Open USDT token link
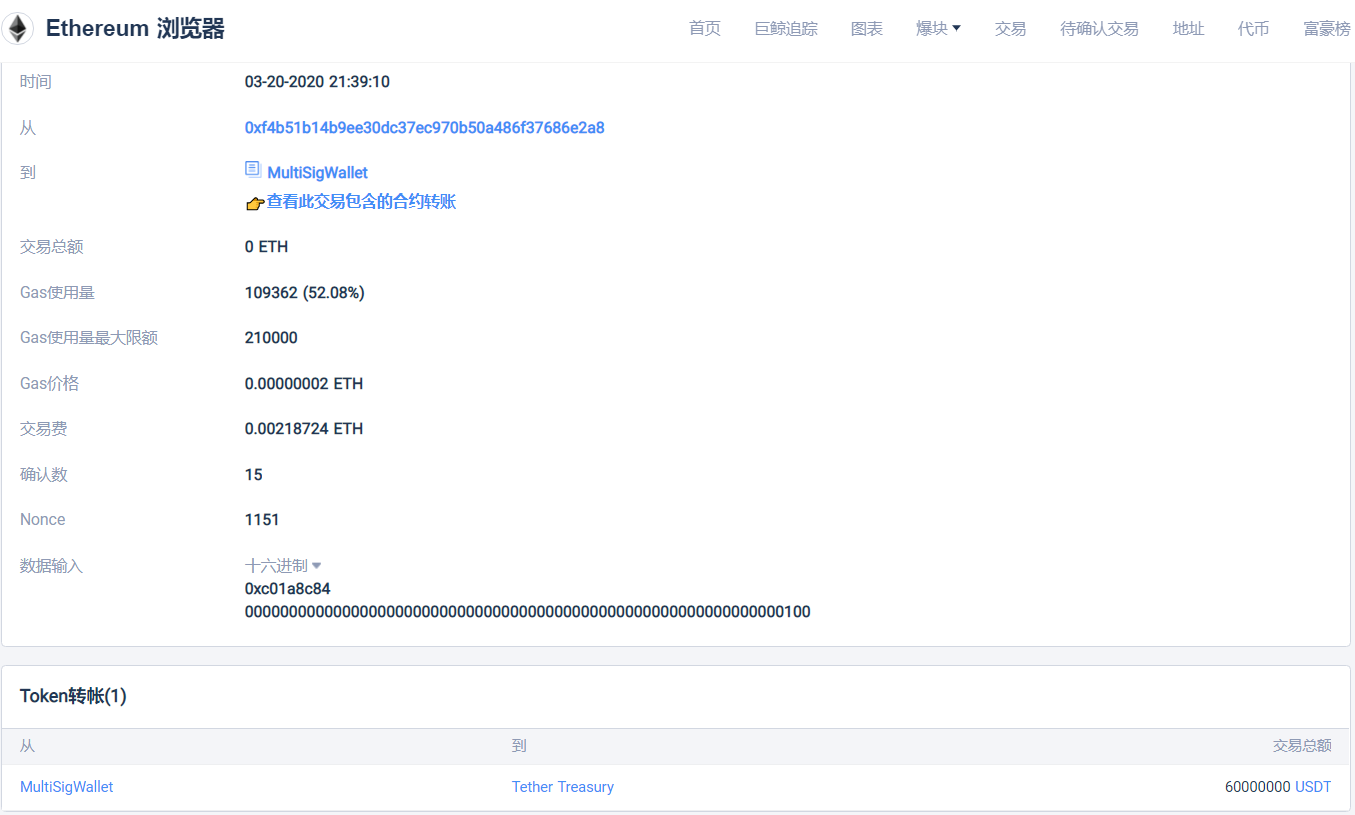The width and height of the screenshot is (1355, 815). (x=1313, y=787)
